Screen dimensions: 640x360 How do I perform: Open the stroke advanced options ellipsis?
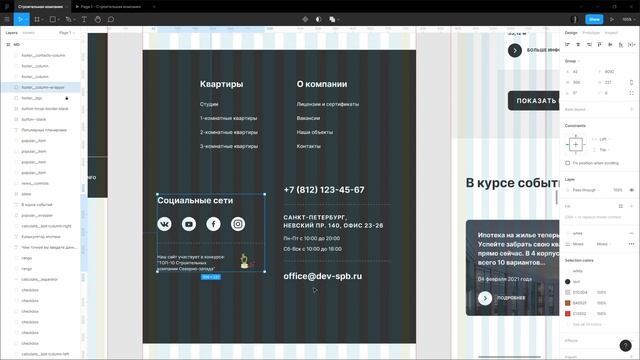[x=631, y=244]
